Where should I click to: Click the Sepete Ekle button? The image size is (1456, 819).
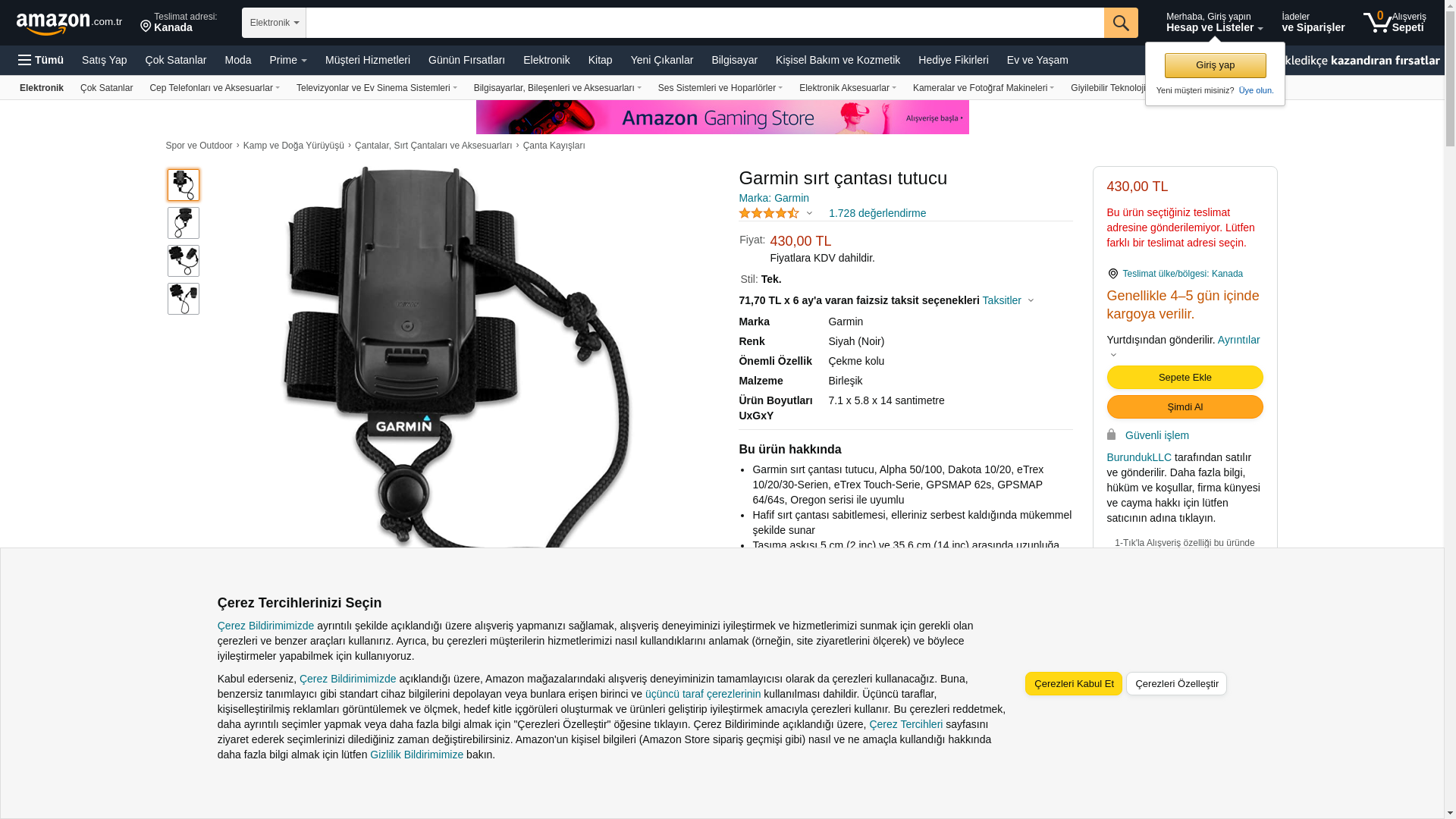(1185, 378)
